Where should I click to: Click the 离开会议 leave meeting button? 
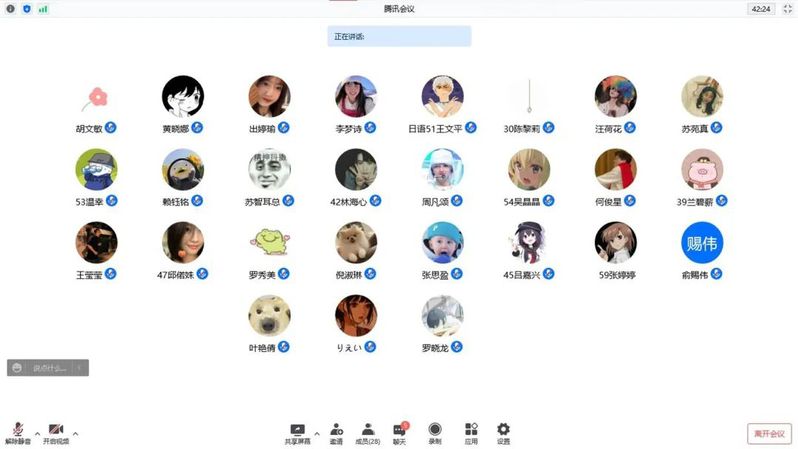(x=769, y=434)
